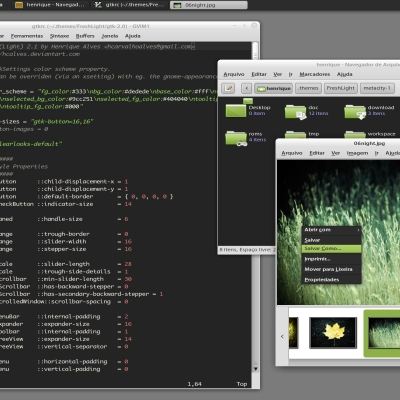
Task: Choose Propriedades in context menu
Action: 331,280
